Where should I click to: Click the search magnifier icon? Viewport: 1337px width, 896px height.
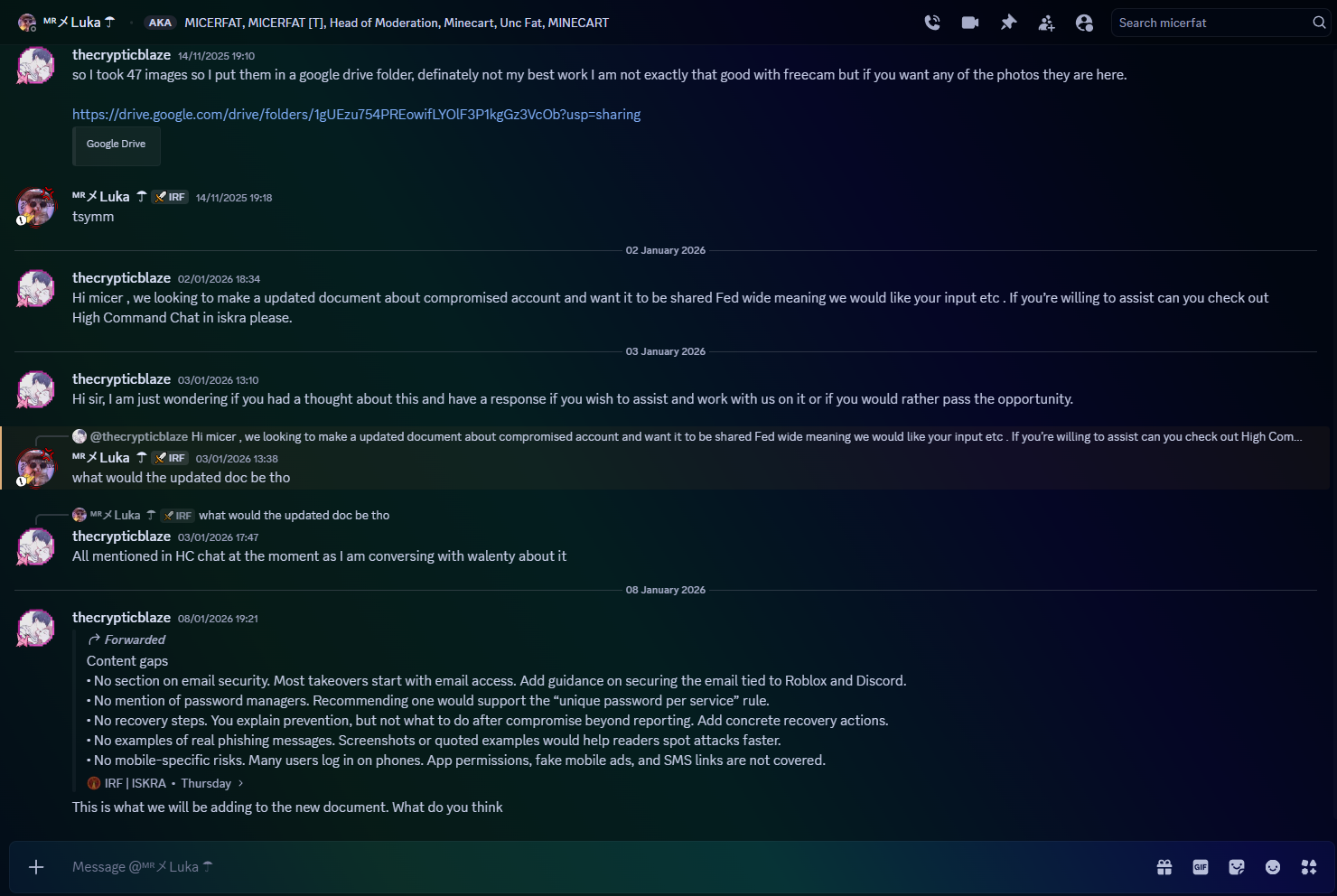coord(1319,23)
